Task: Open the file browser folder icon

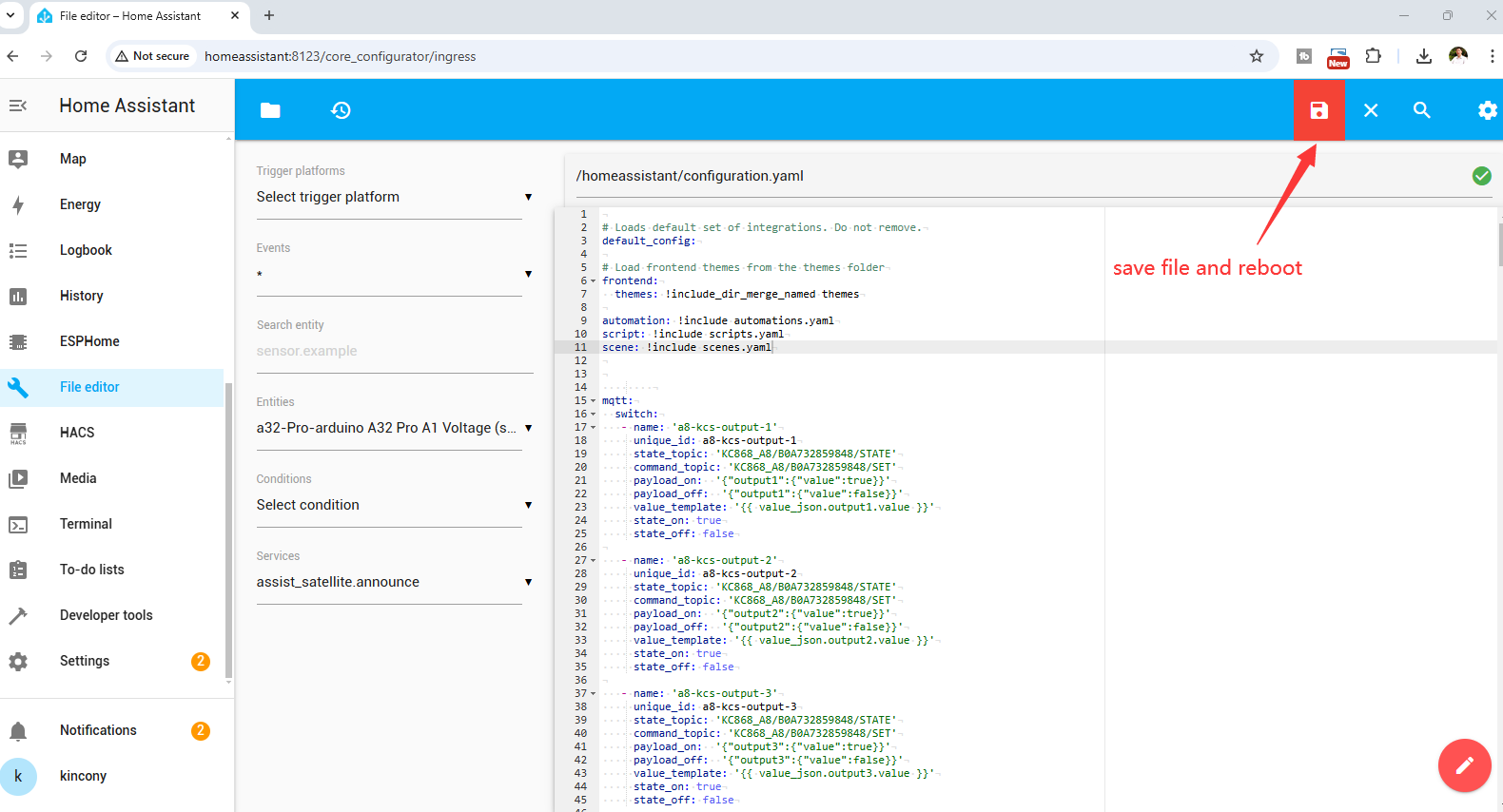Action: [270, 110]
